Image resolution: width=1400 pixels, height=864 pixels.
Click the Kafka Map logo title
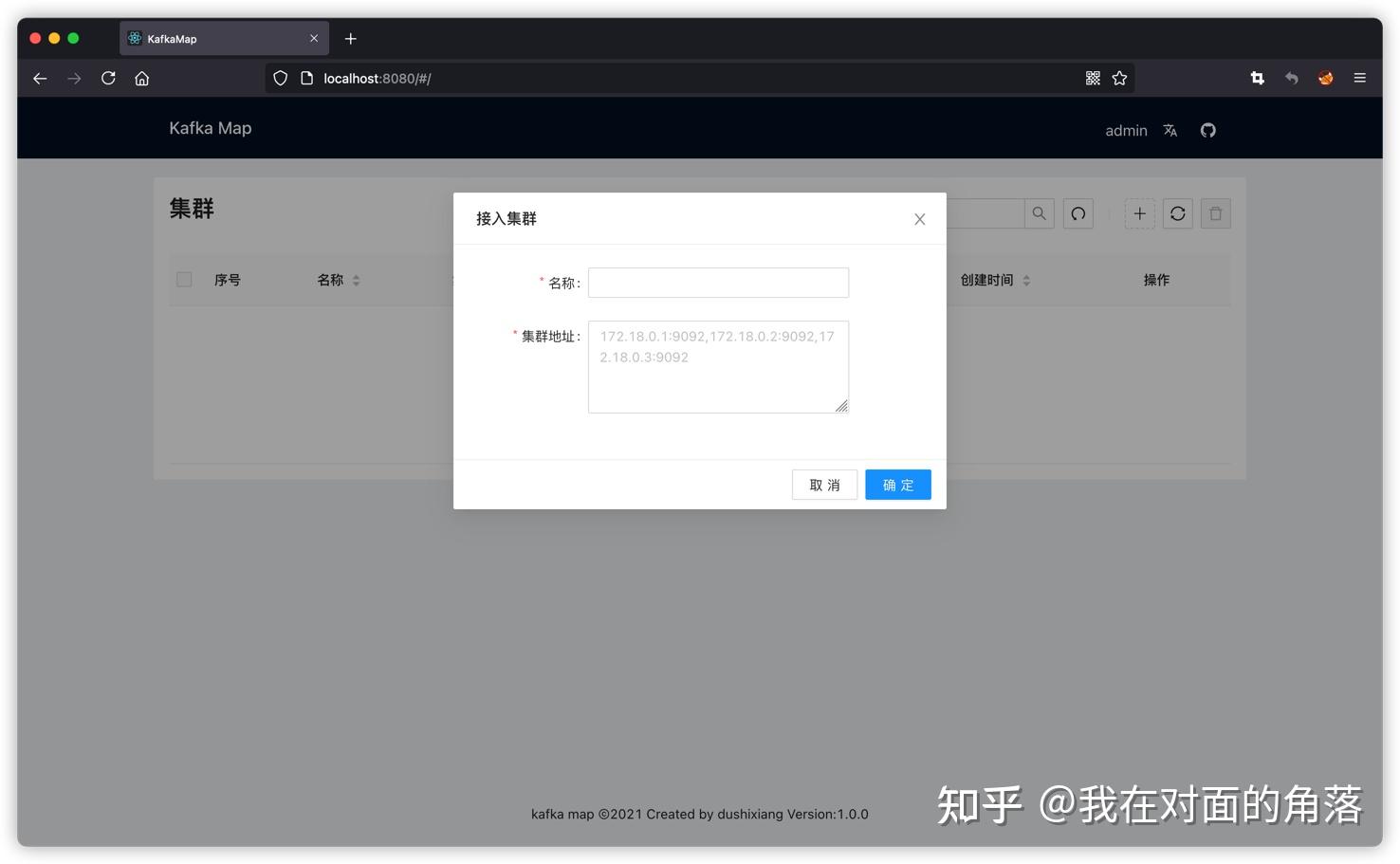pos(211,128)
